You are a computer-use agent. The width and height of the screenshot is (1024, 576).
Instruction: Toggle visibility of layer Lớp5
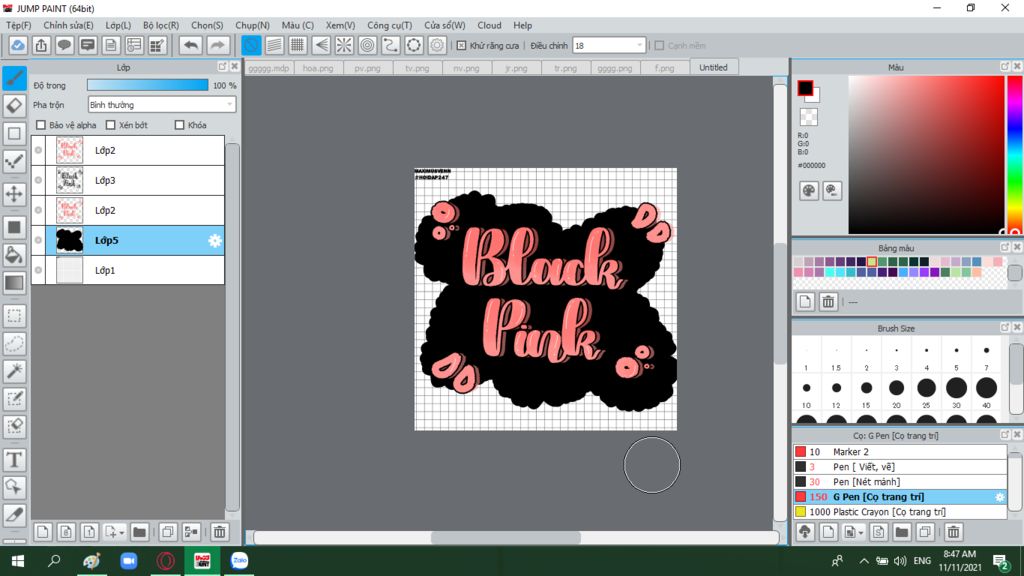click(39, 240)
